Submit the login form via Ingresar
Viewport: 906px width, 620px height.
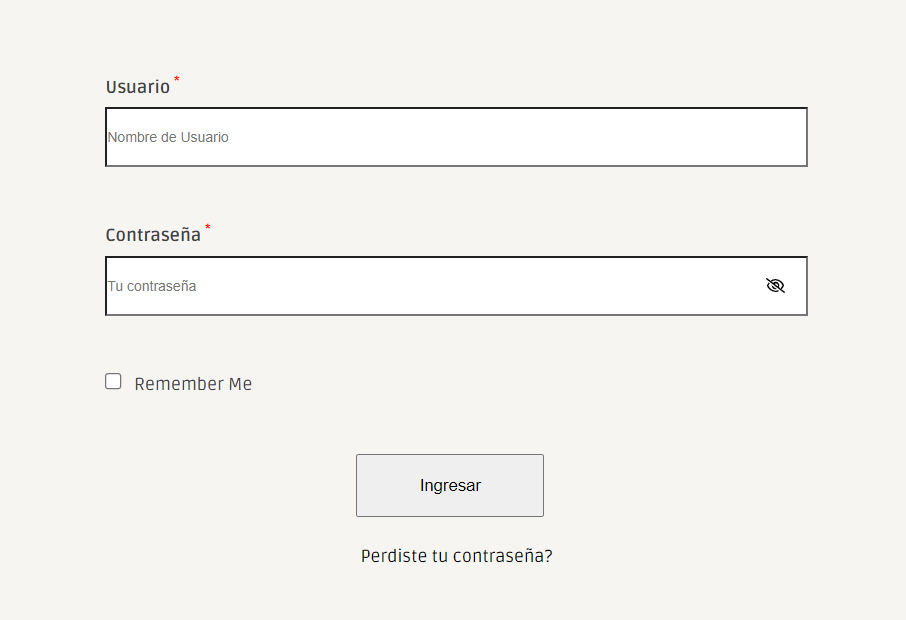(450, 485)
